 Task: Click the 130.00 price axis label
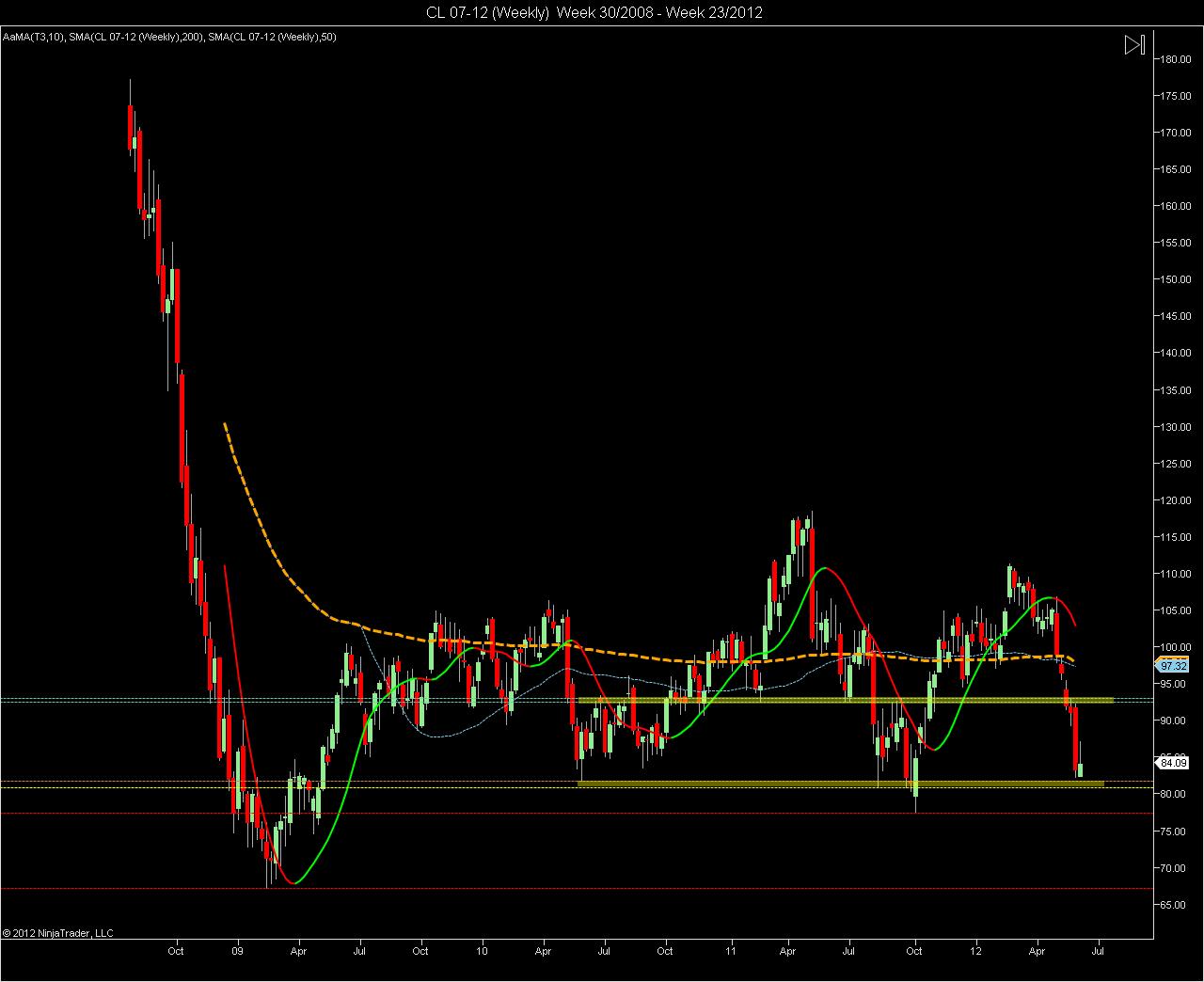click(1174, 427)
